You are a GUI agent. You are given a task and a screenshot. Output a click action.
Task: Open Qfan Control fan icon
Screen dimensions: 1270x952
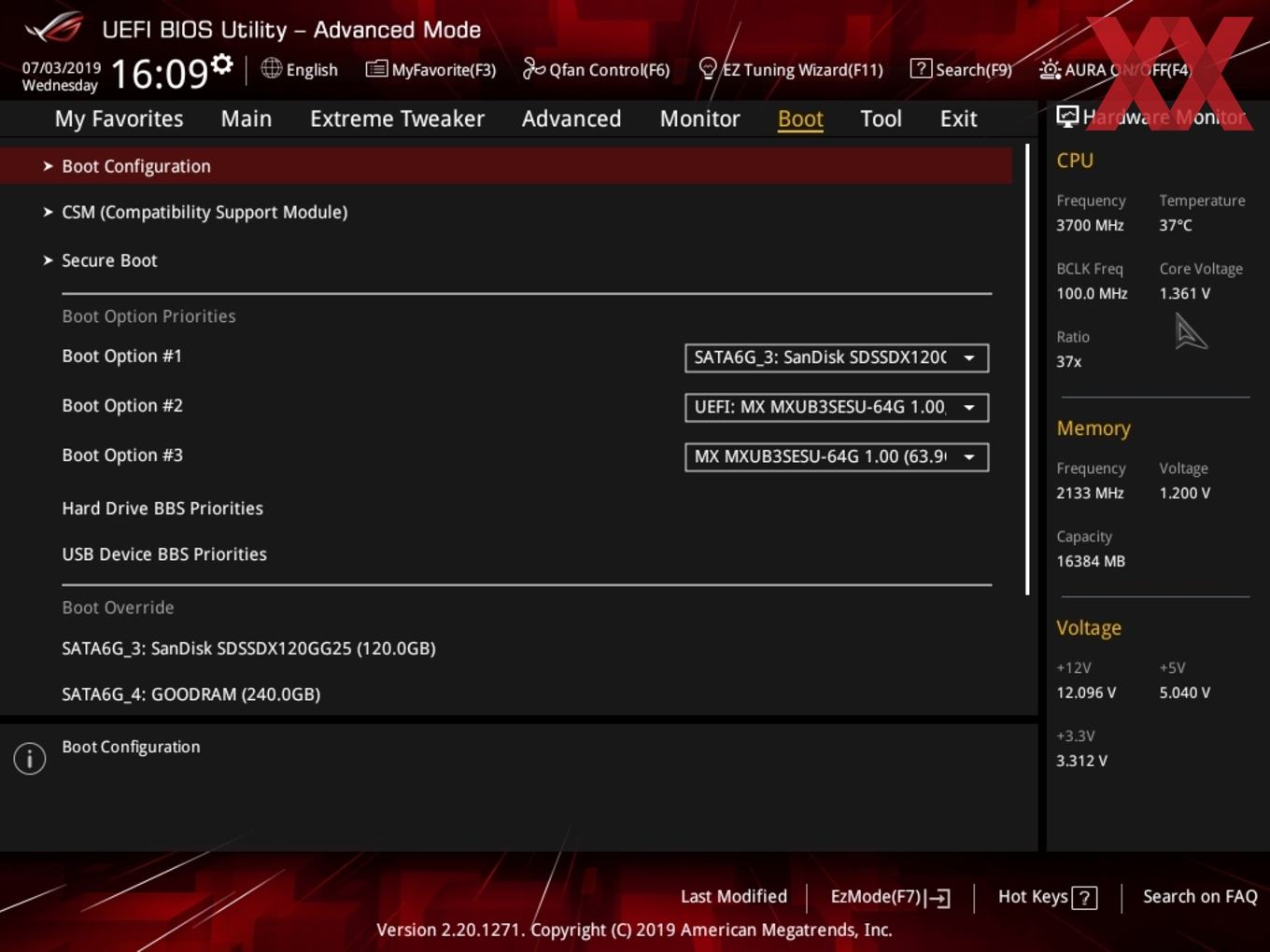pyautogui.click(x=533, y=68)
